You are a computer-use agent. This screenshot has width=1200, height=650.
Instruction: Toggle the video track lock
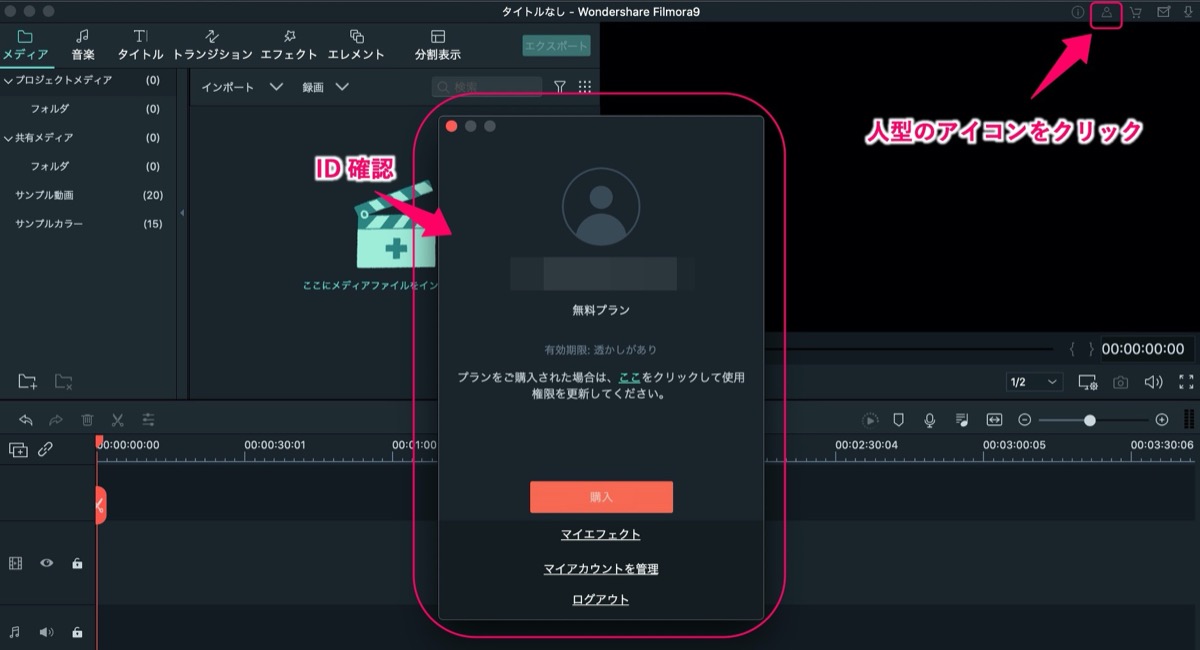[x=77, y=563]
